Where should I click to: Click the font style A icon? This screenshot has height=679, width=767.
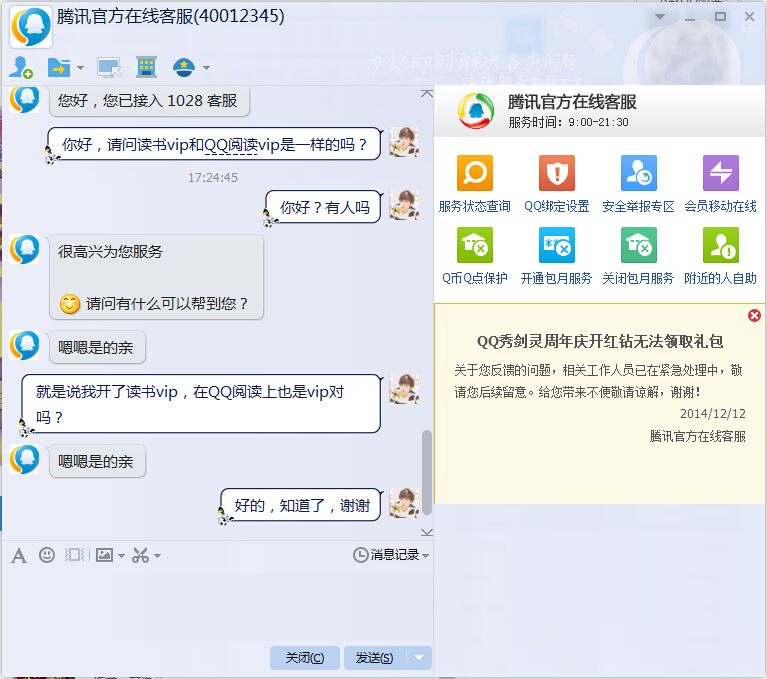19,556
